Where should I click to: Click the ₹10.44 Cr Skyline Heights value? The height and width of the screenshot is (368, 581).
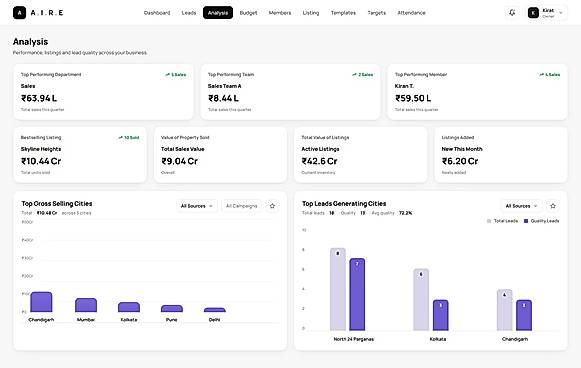click(x=41, y=161)
